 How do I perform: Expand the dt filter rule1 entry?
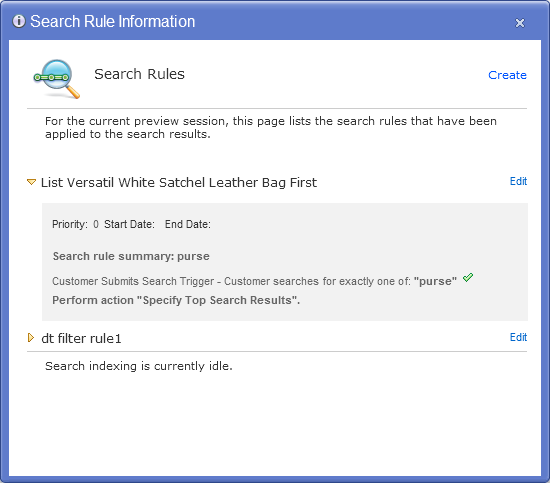(x=31, y=338)
